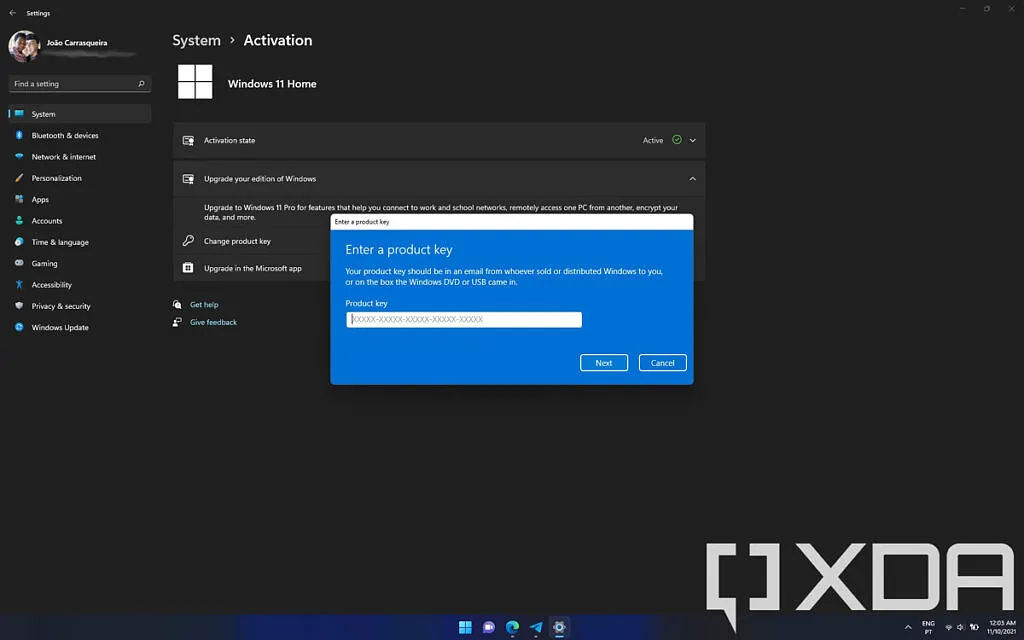Click the Activation state row icon
1024x640 pixels.
click(x=188, y=140)
